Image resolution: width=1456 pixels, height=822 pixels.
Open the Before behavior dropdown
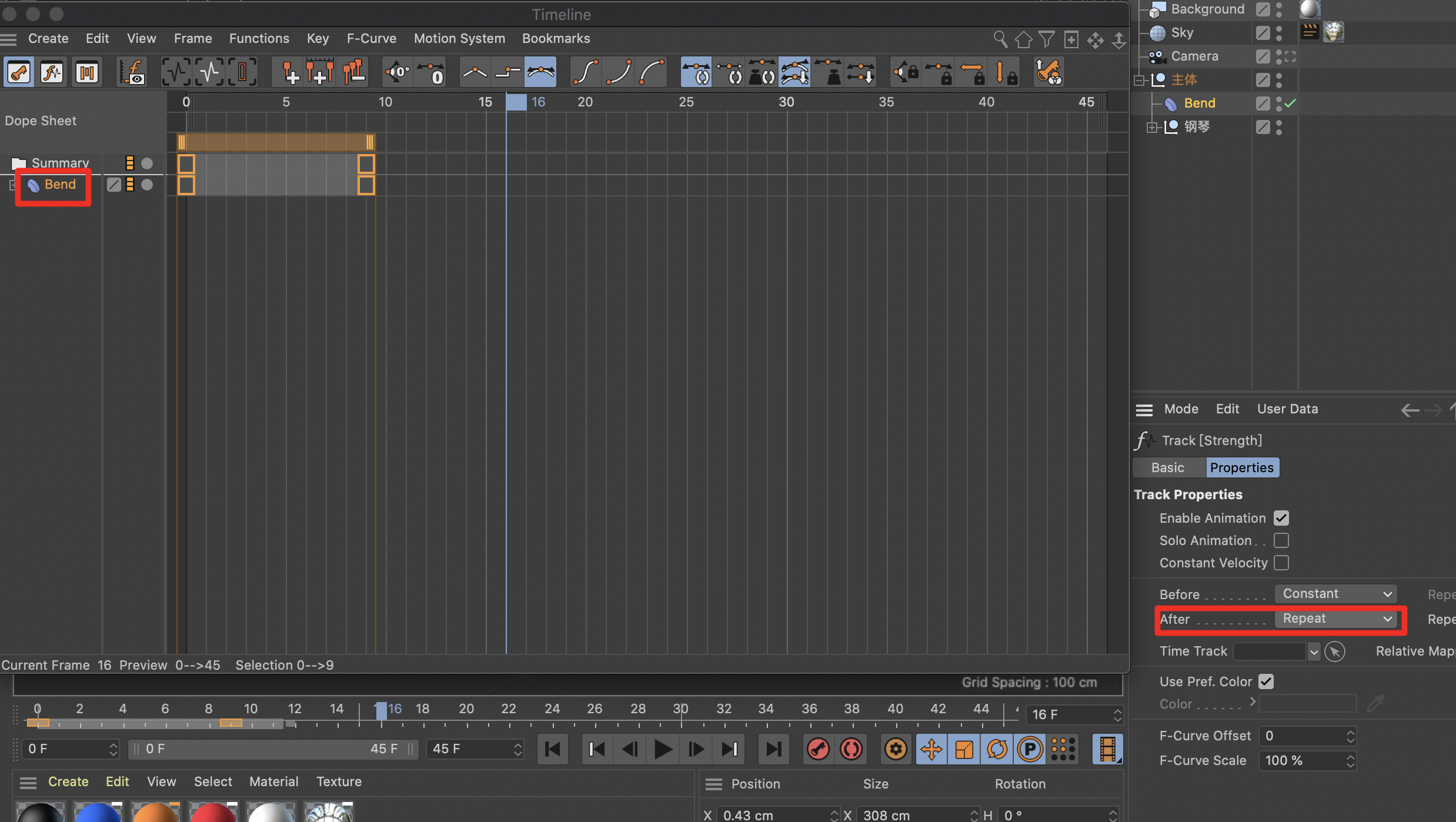pyautogui.click(x=1335, y=594)
